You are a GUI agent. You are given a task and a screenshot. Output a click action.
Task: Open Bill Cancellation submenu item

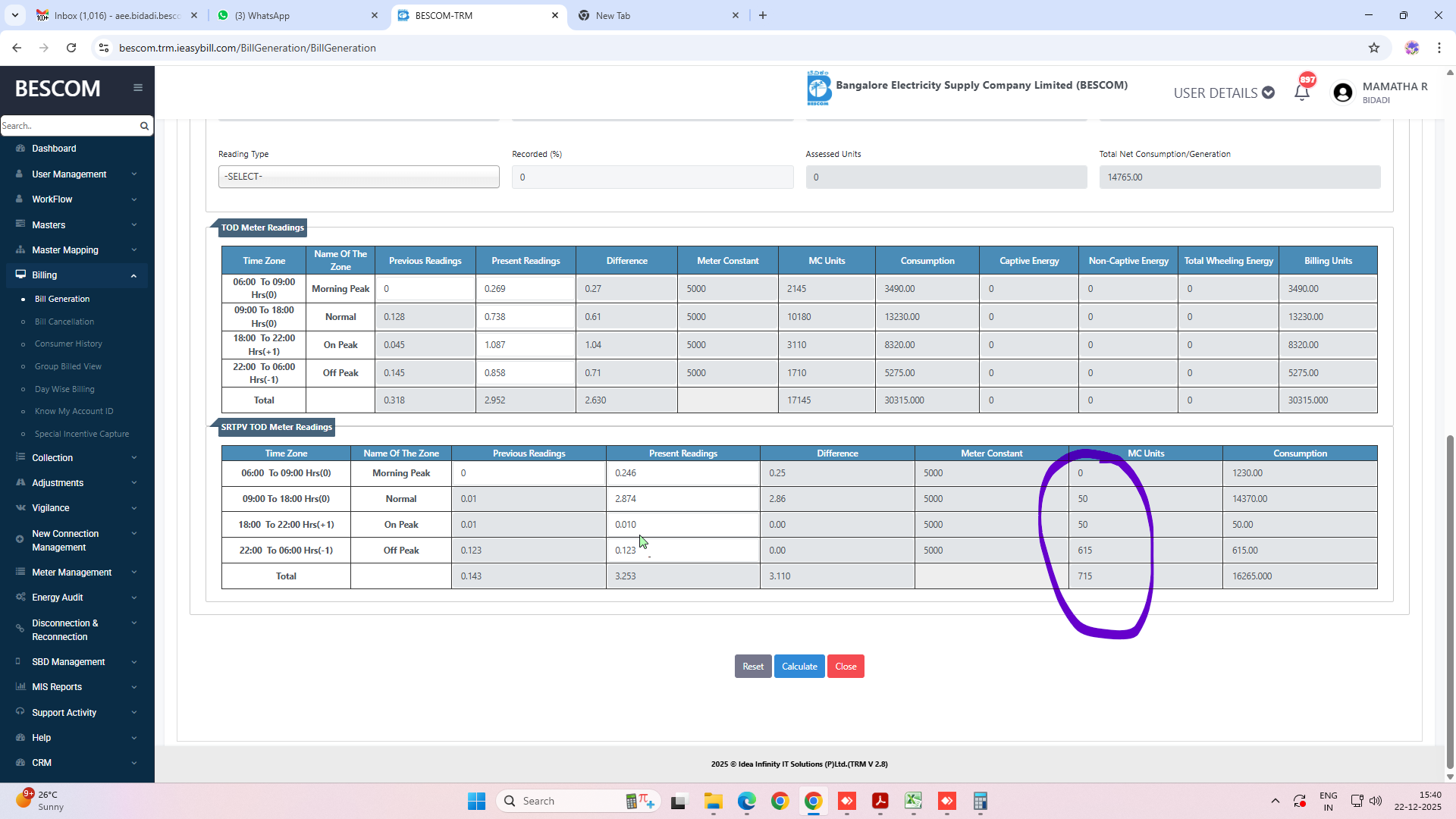click(x=64, y=322)
